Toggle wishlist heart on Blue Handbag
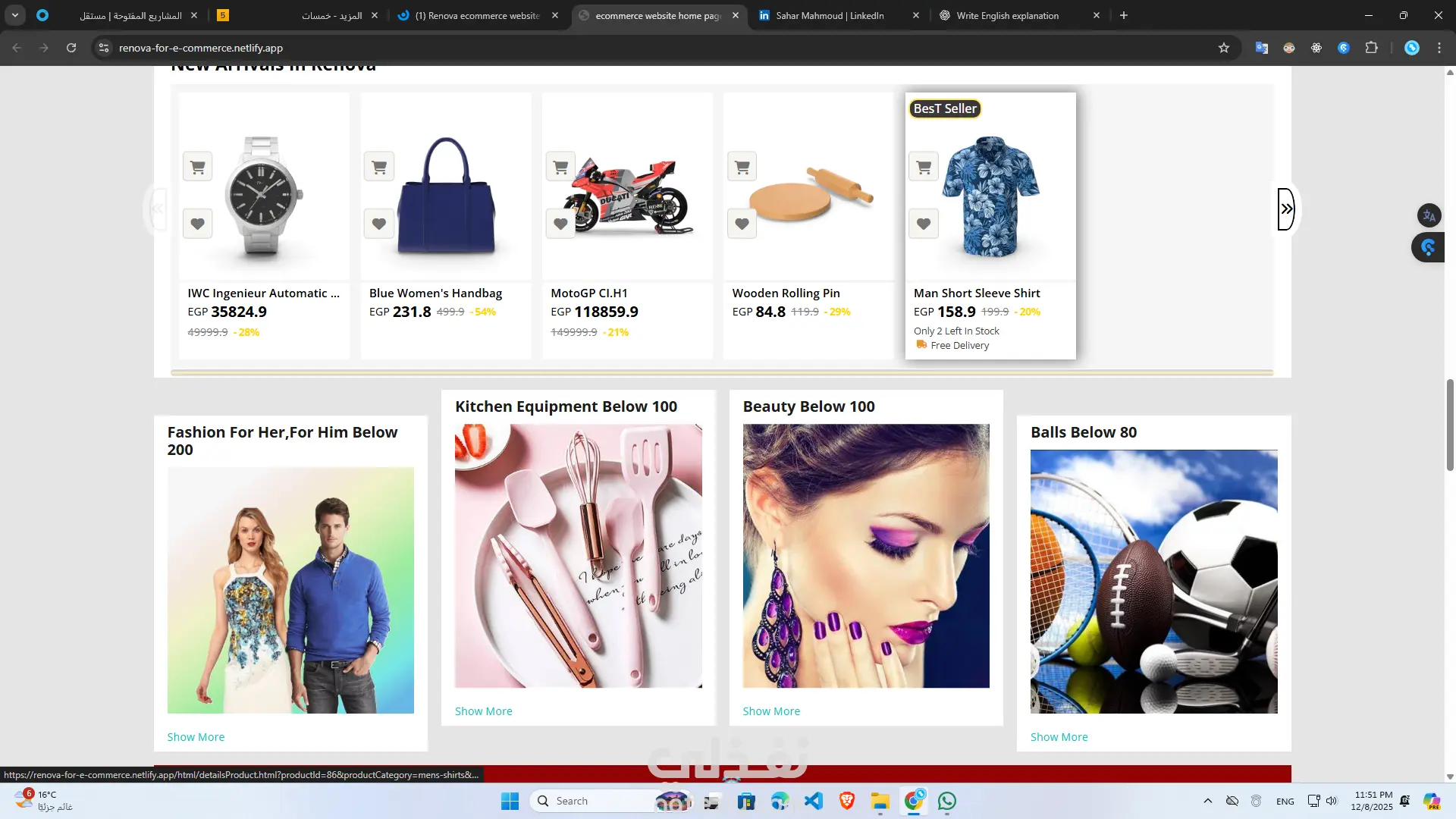This screenshot has width=1456, height=819. 379,224
